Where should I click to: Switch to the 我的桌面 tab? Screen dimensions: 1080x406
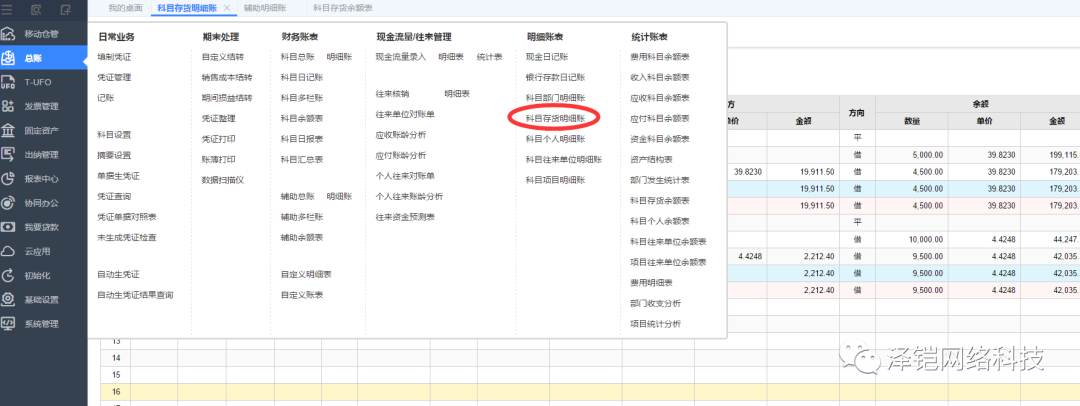point(124,8)
